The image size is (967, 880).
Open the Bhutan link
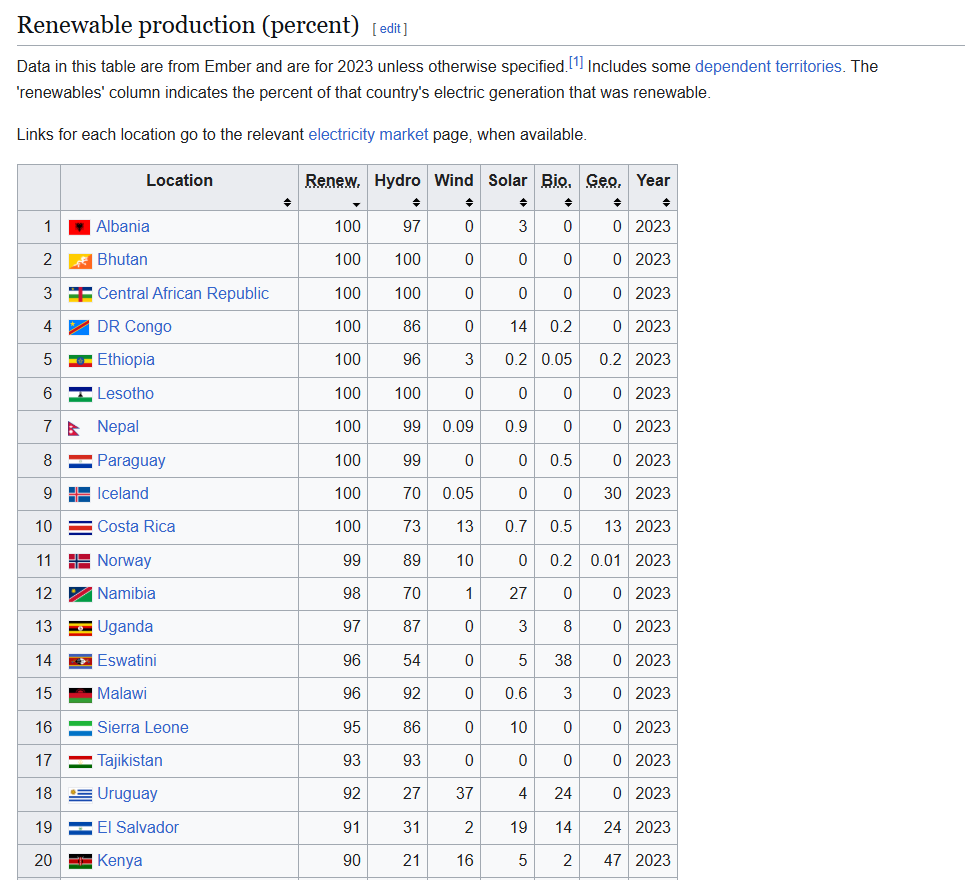tap(122, 260)
